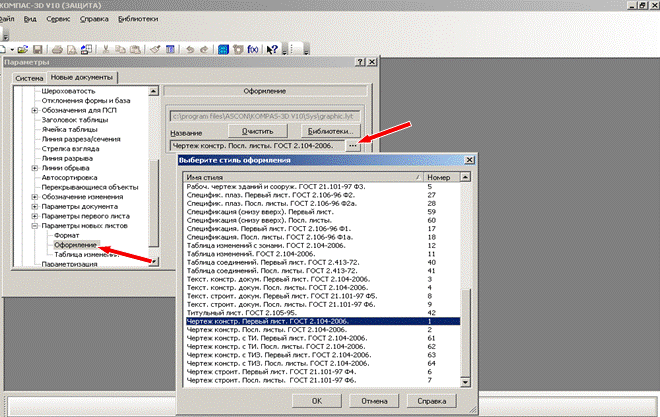The width and height of the screenshot is (660, 417).
Task: Collapse Параметры новых листов tree node
Action: point(35,226)
